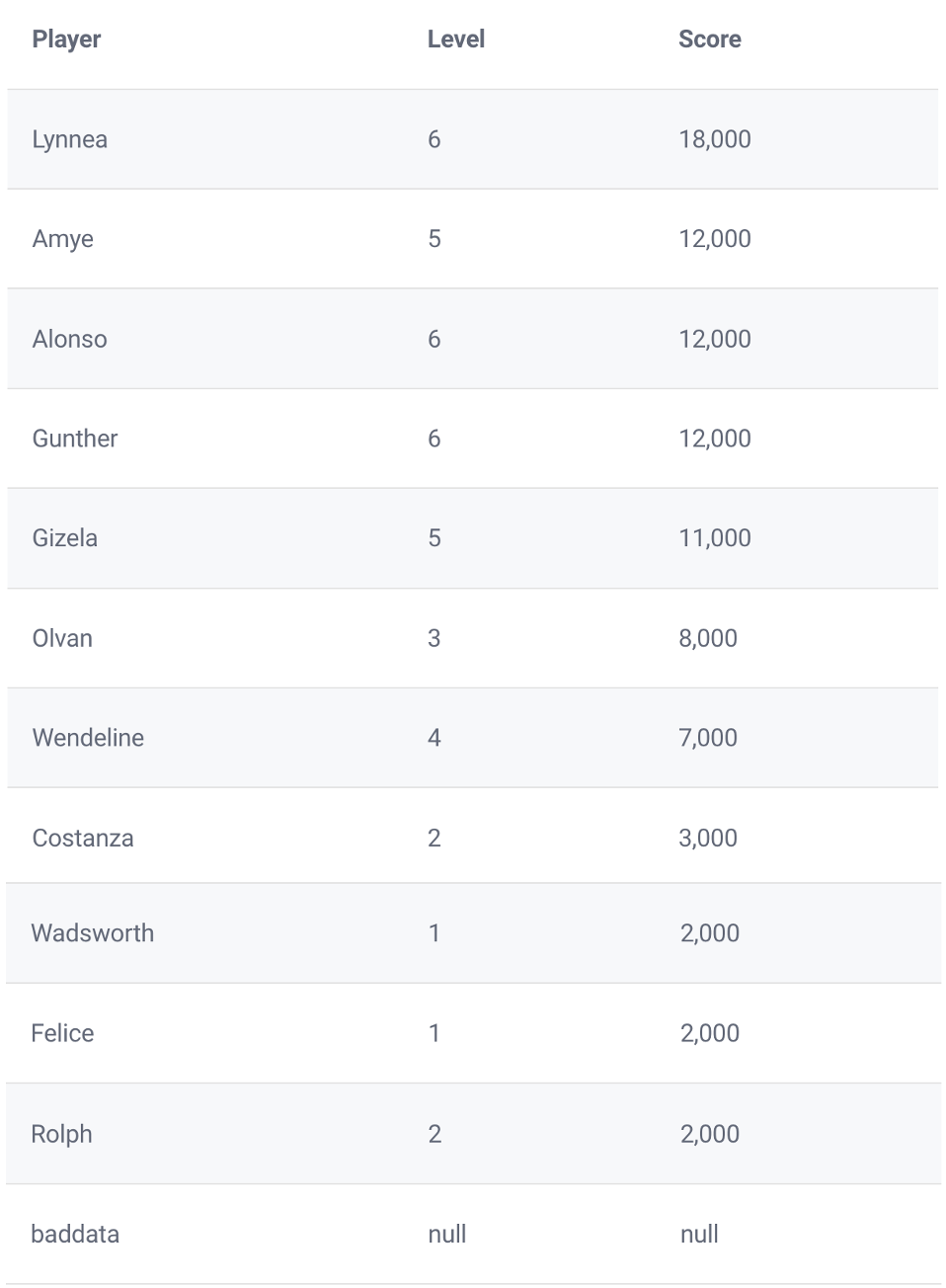Select the Lynnea player row
The width and height of the screenshot is (946, 1288).
472,139
